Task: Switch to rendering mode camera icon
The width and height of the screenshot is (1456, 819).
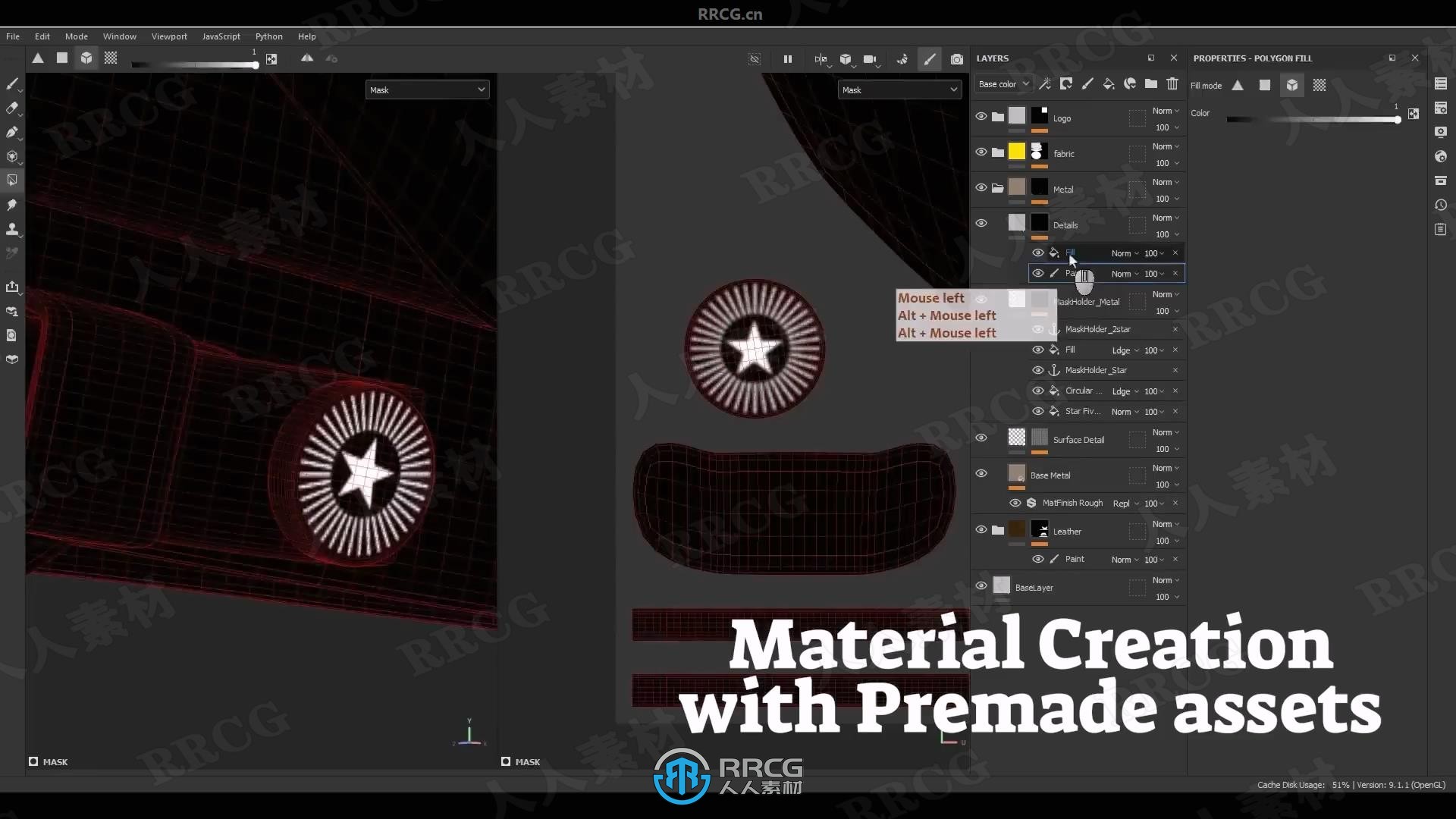Action: (957, 59)
